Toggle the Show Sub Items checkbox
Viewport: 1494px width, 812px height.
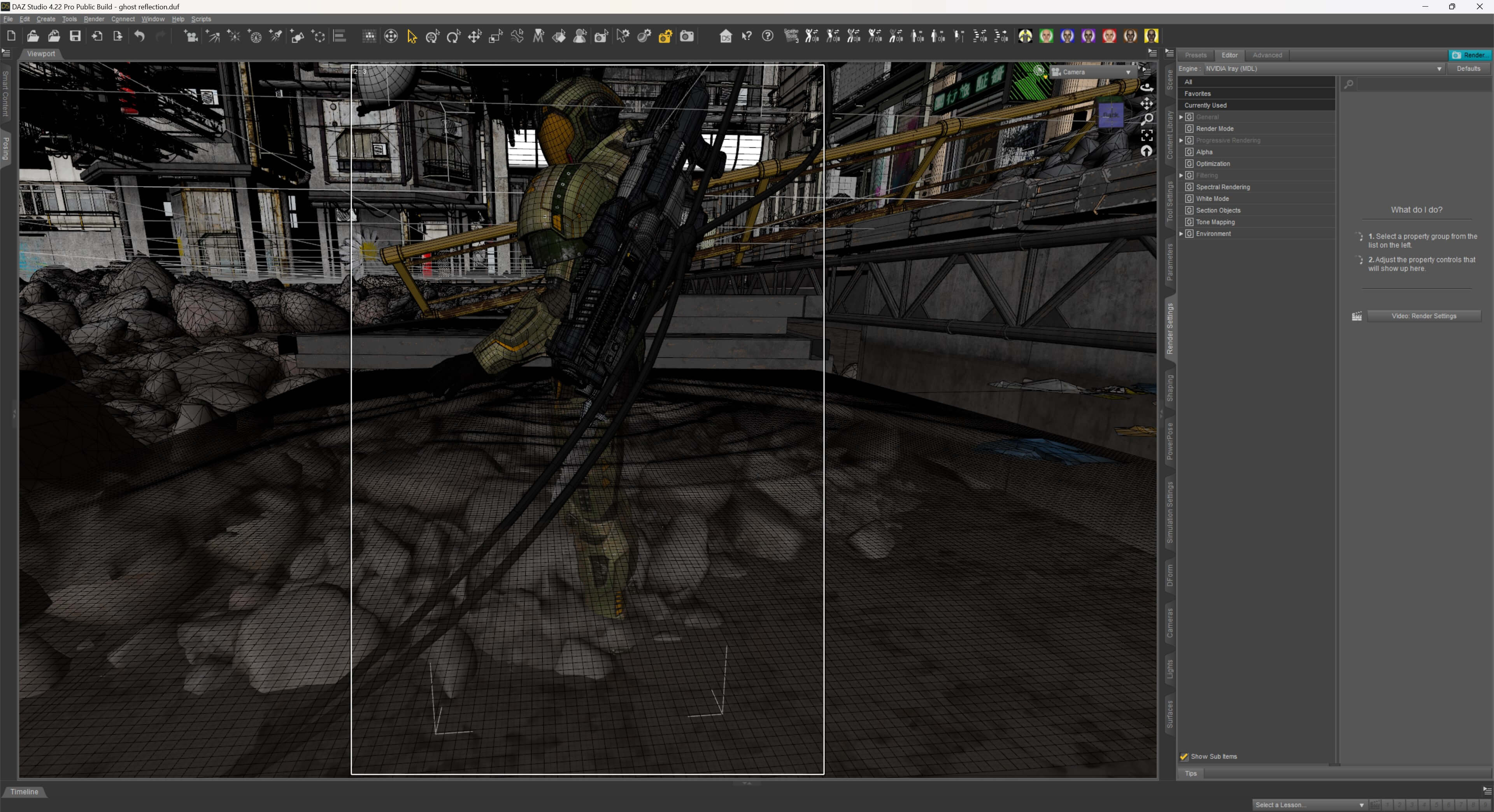pyautogui.click(x=1184, y=756)
